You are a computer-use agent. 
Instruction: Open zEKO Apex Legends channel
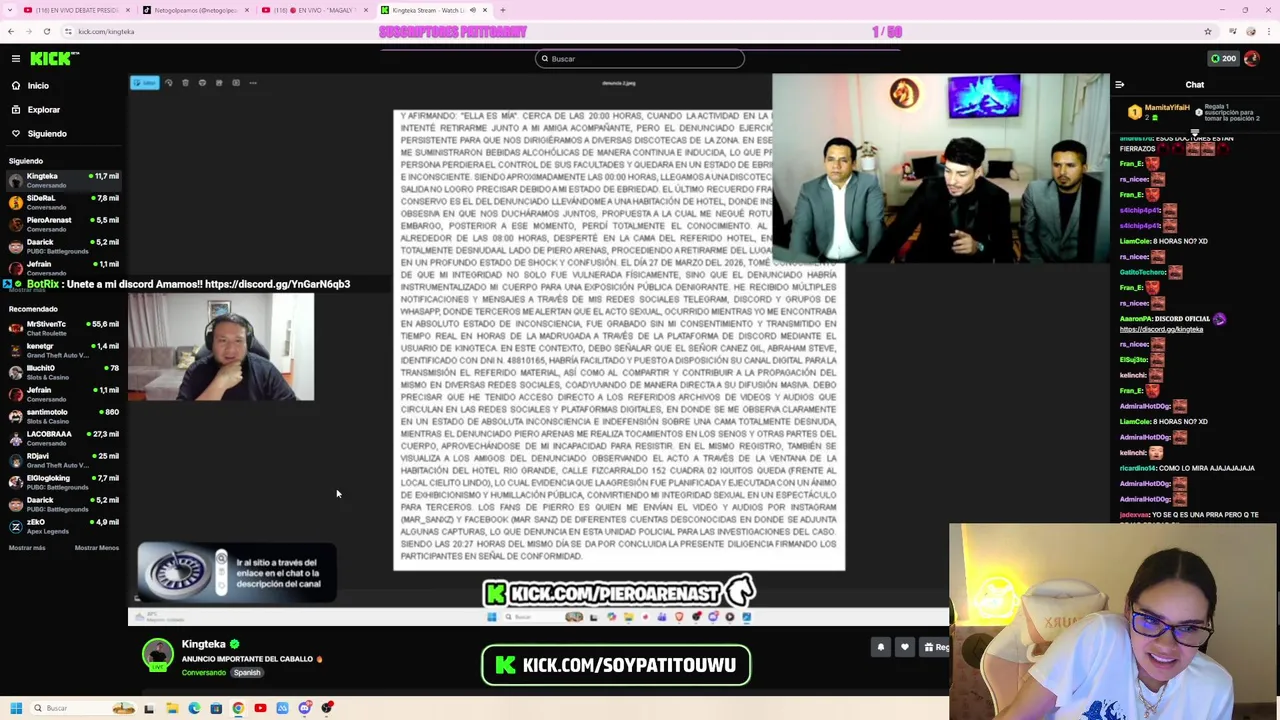[62, 526]
